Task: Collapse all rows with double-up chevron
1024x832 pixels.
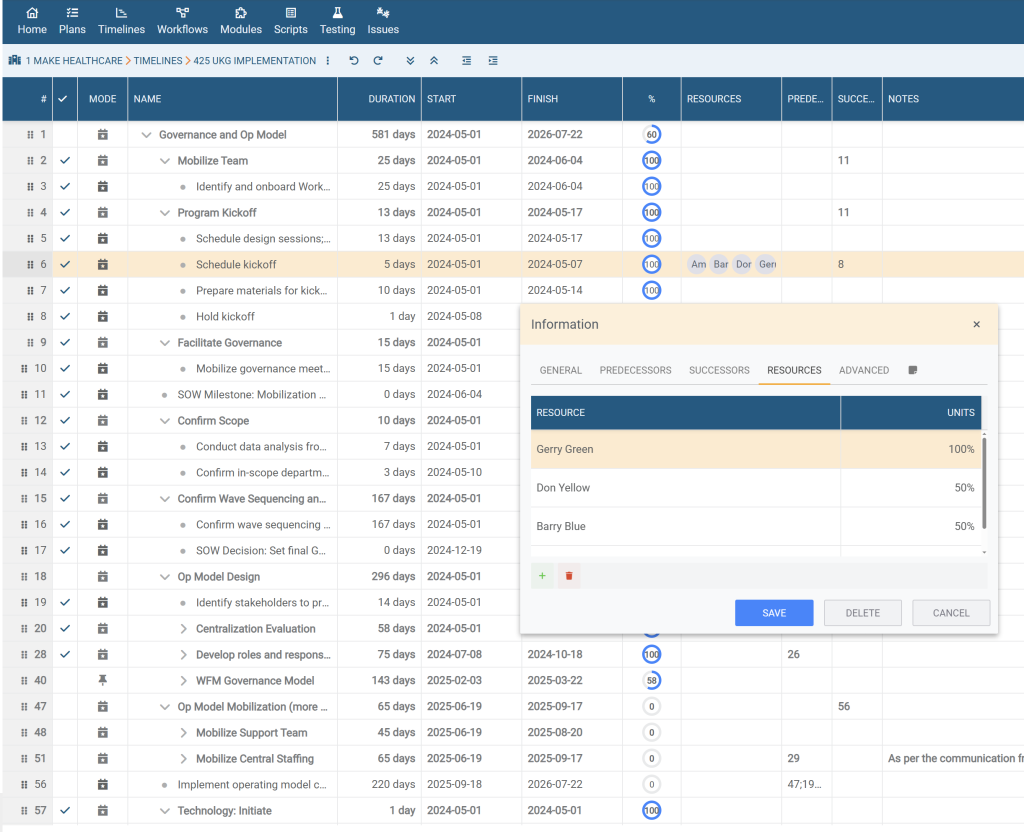Action: 434,61
